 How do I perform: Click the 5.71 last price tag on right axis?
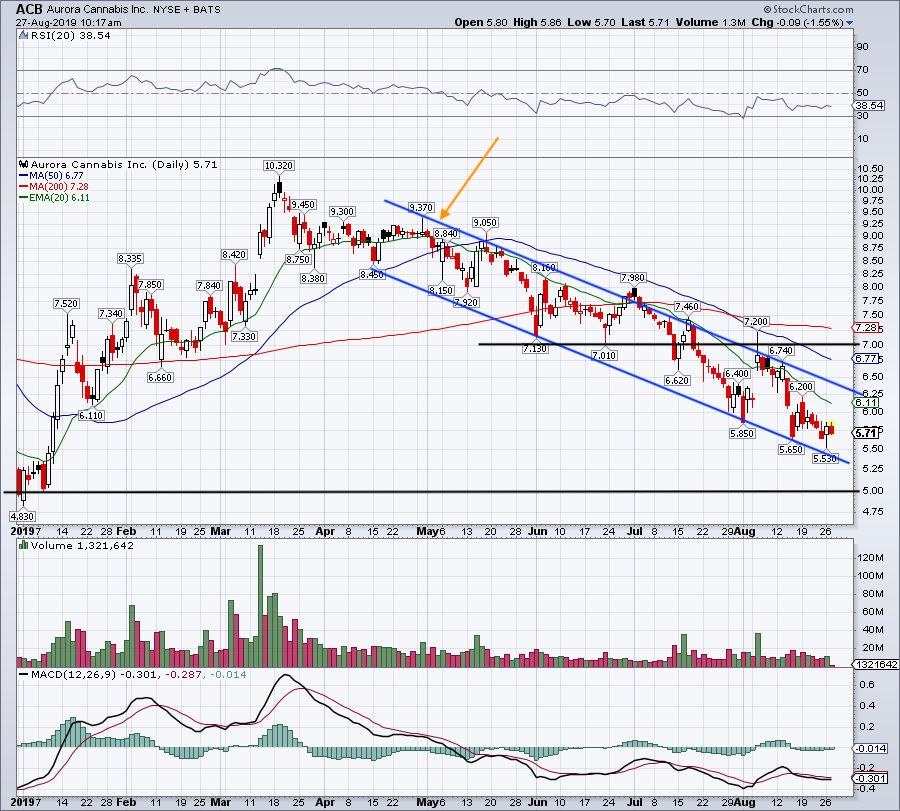867,433
